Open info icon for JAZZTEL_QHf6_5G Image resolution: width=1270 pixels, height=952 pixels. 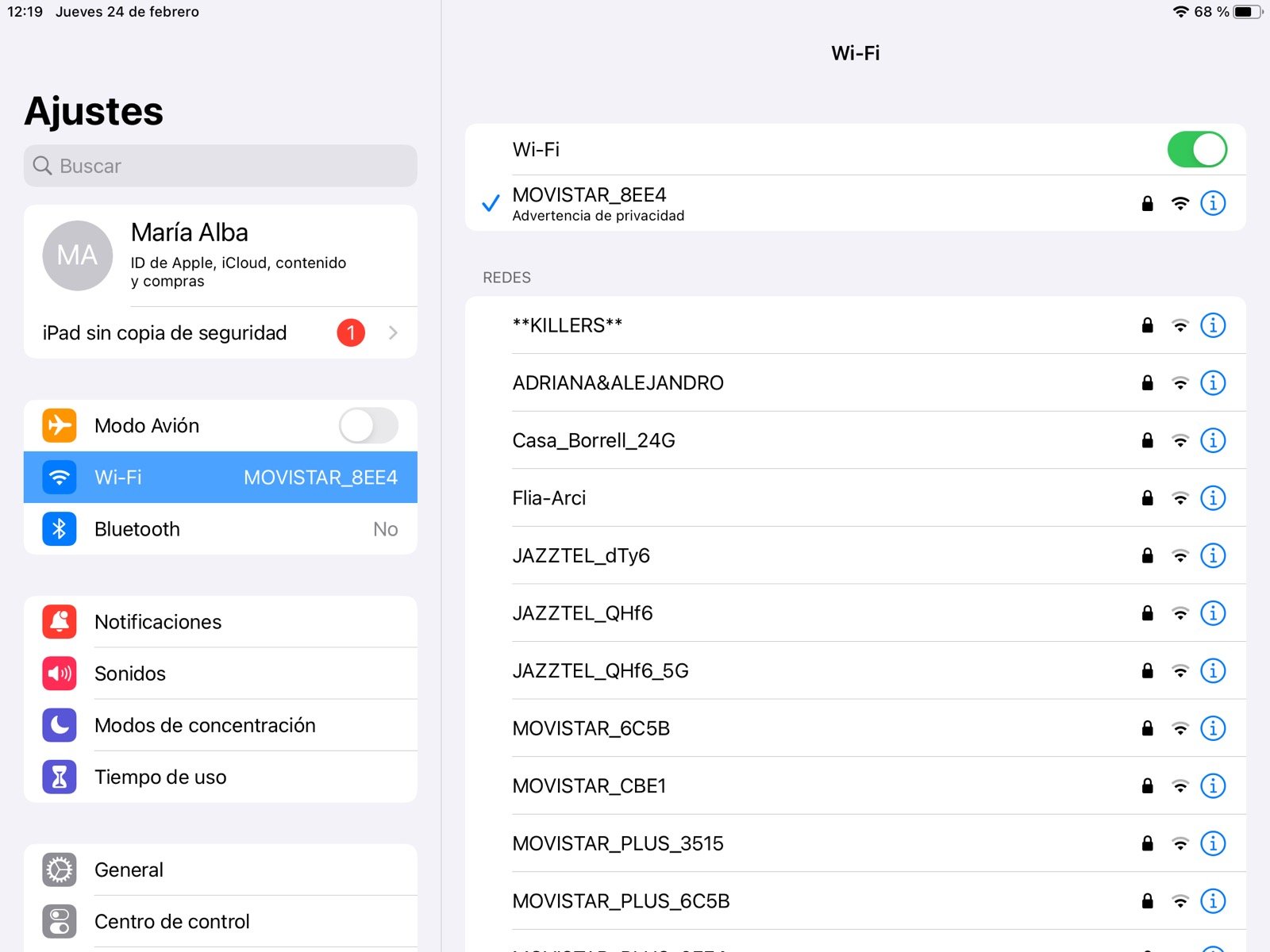pos(1213,671)
